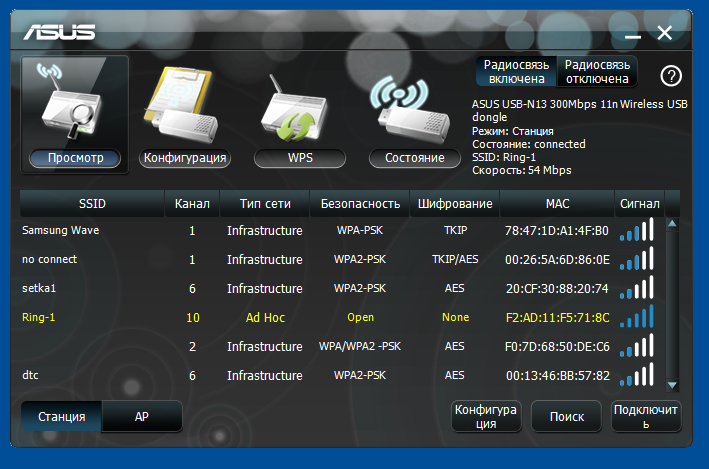
Task: Click signal bars of F0:7D:68:50:DE:C6 network
Action: 637,346
